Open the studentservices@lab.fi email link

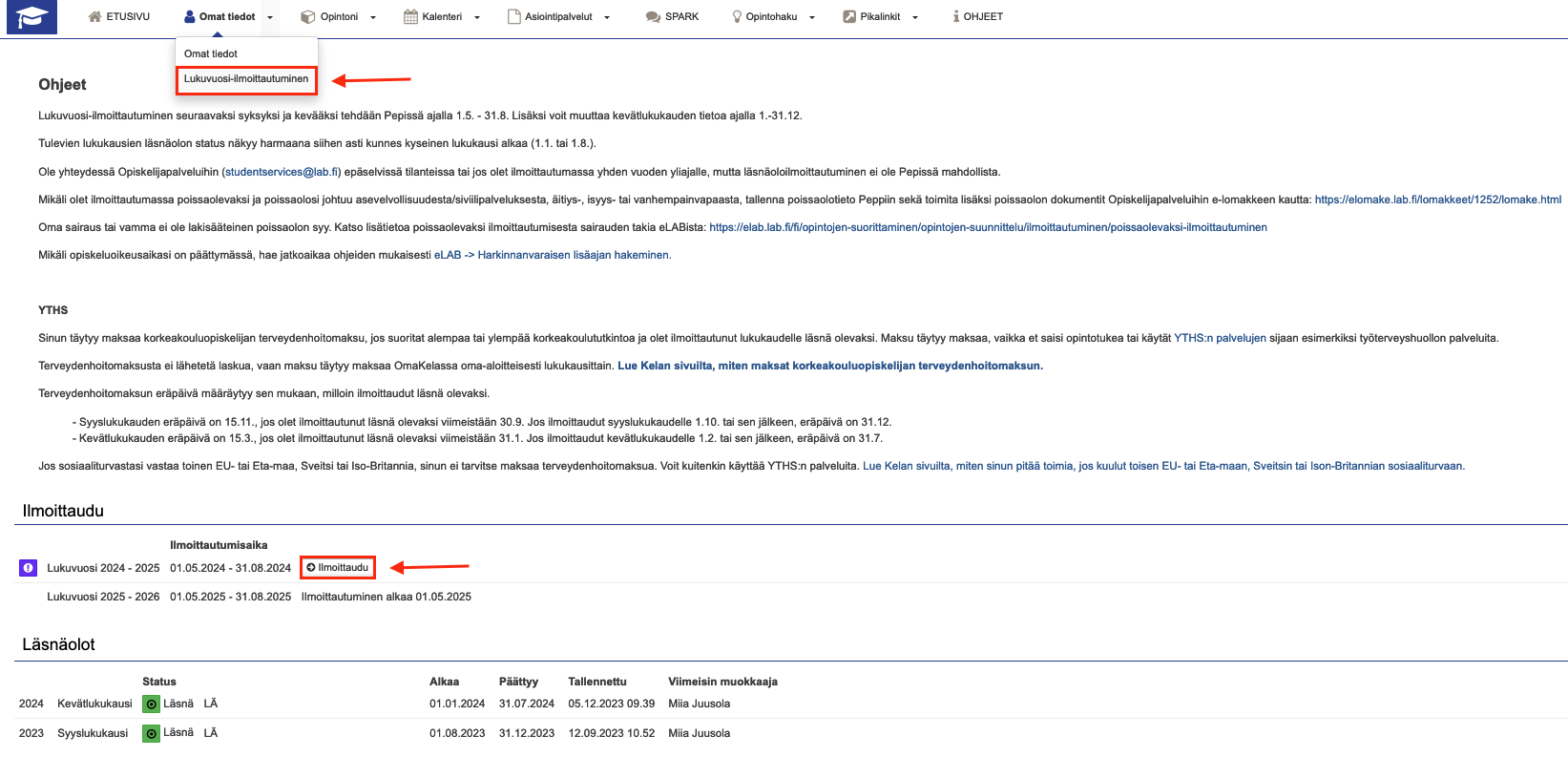point(282,172)
